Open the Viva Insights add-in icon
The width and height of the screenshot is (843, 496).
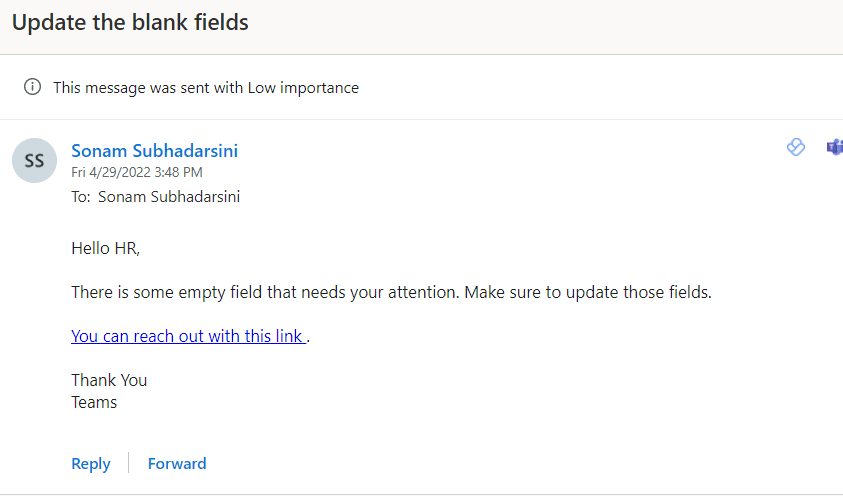pos(796,147)
